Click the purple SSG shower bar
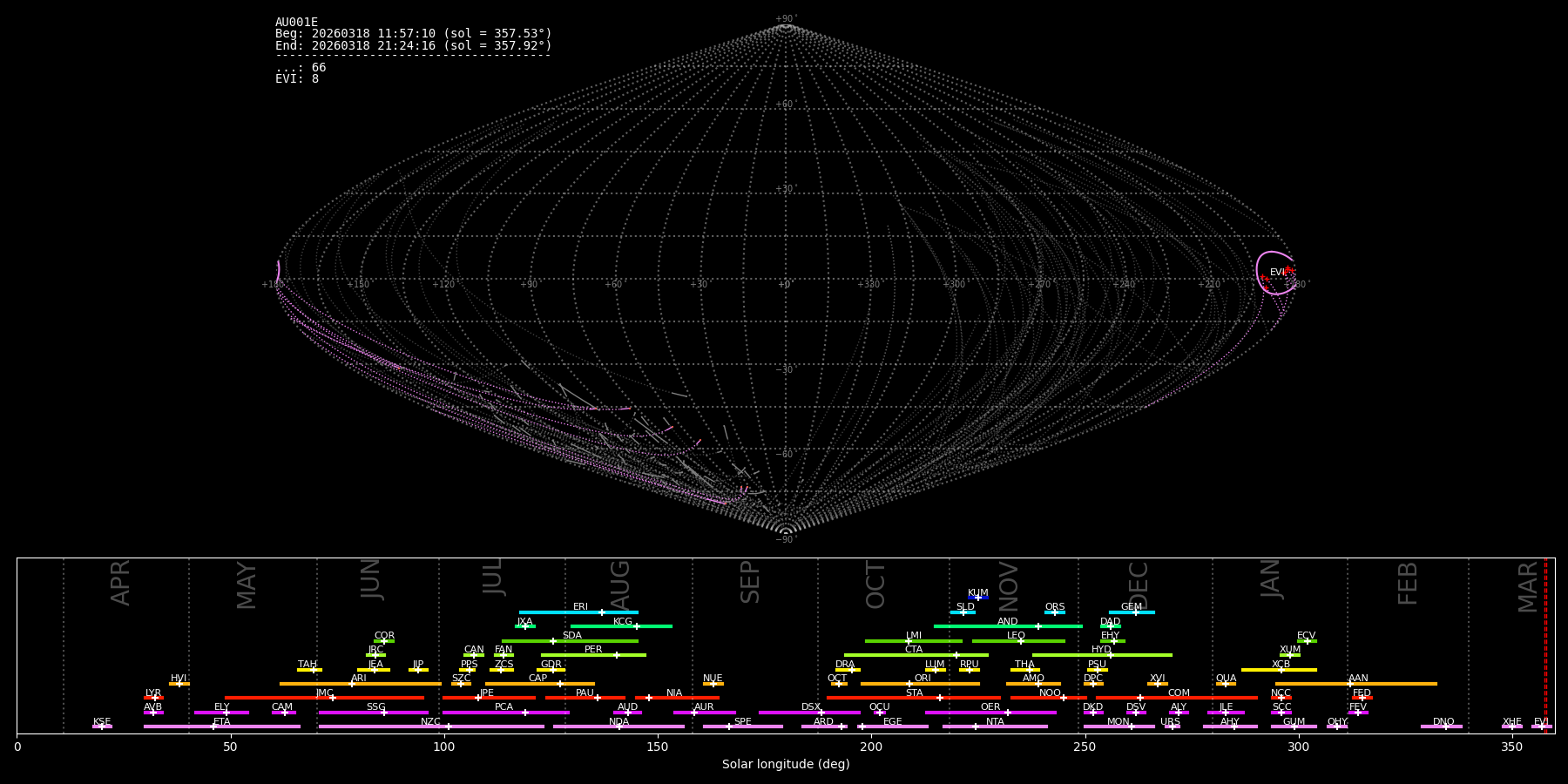This screenshot has width=1568, height=784. pyautogui.click(x=374, y=713)
